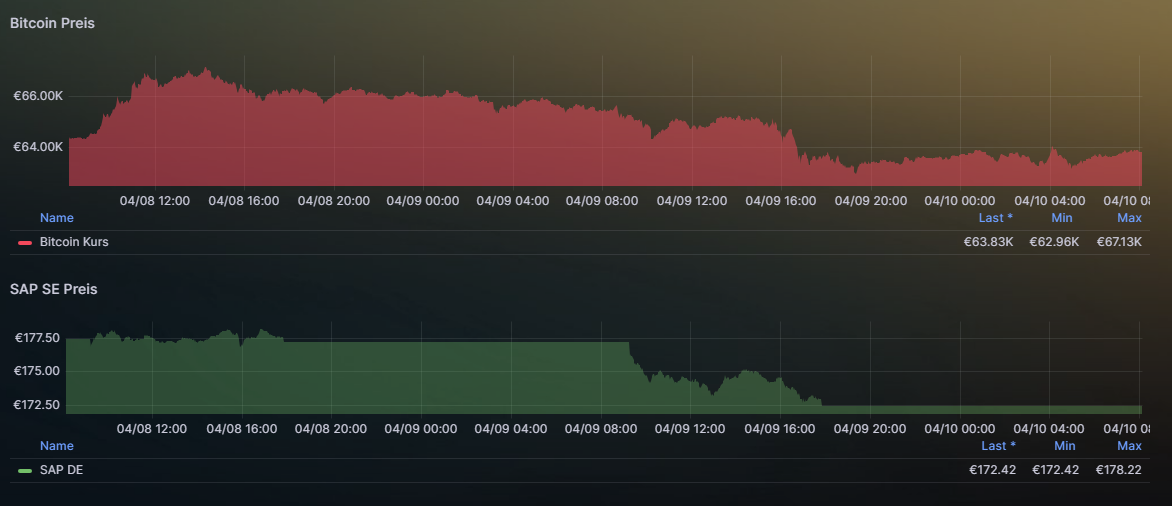1172x506 pixels.
Task: Change the red Bitcoin Kurs series color swatch
Action: coord(25,243)
